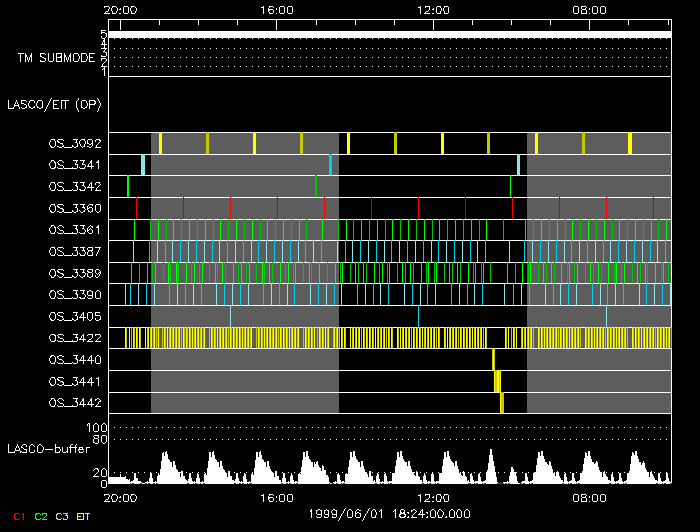
Task: Select the leftmost cyan marker in OS_3341 row
Action: point(143,165)
